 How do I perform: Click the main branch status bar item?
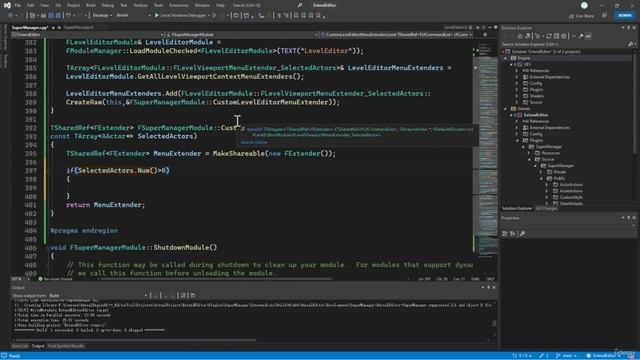(x=567, y=356)
